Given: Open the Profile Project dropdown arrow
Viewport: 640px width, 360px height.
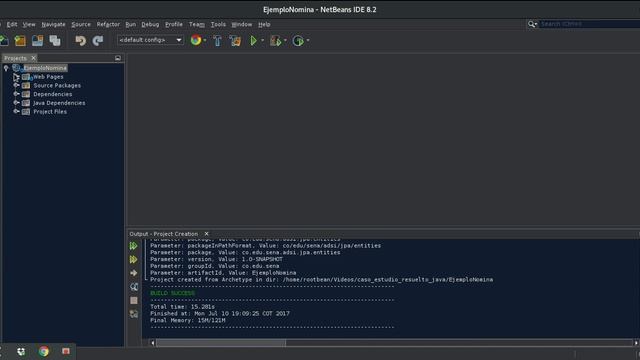Looking at the screenshot, I should pos(308,40).
